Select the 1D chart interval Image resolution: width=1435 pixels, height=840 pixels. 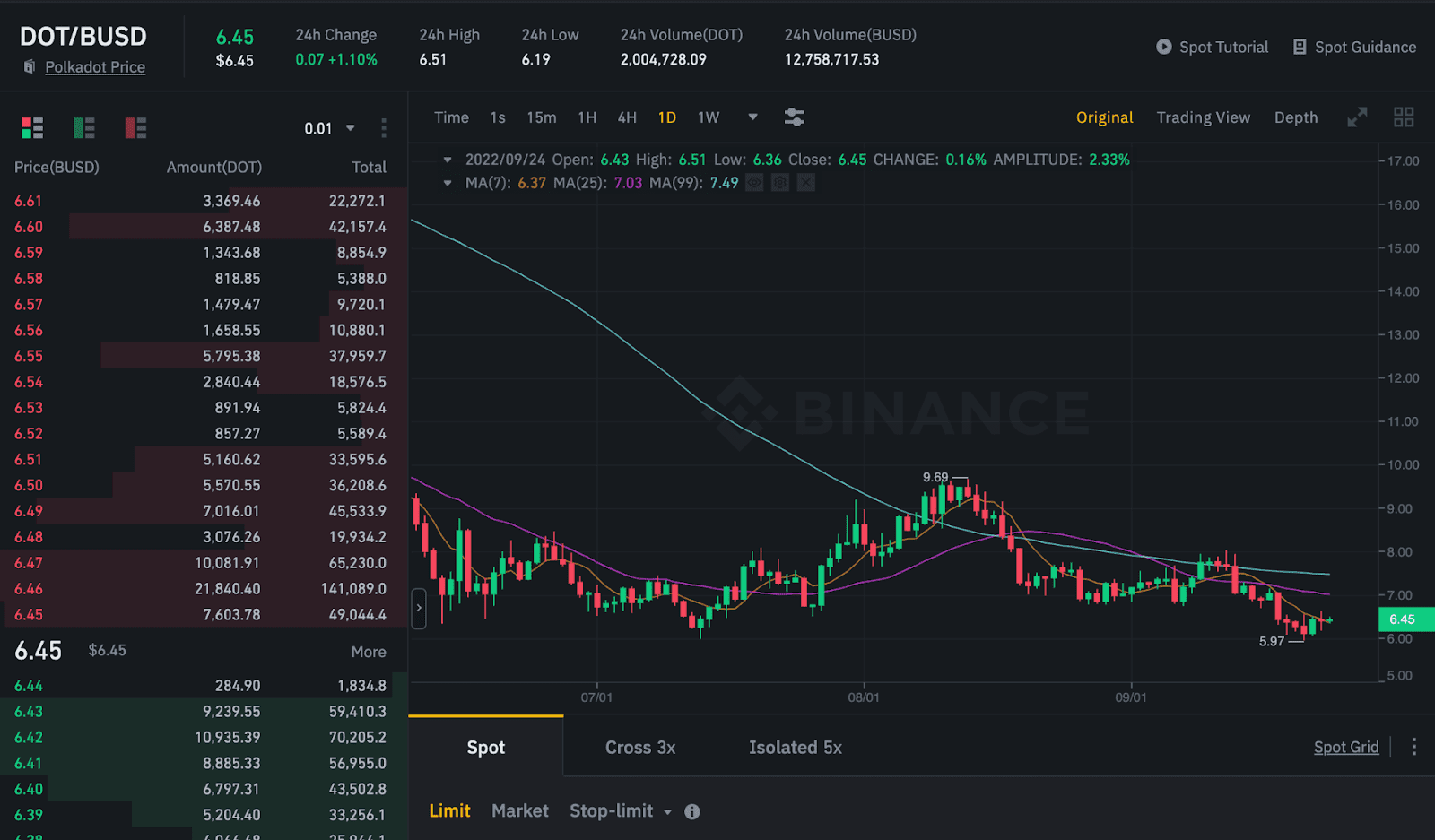tap(667, 117)
